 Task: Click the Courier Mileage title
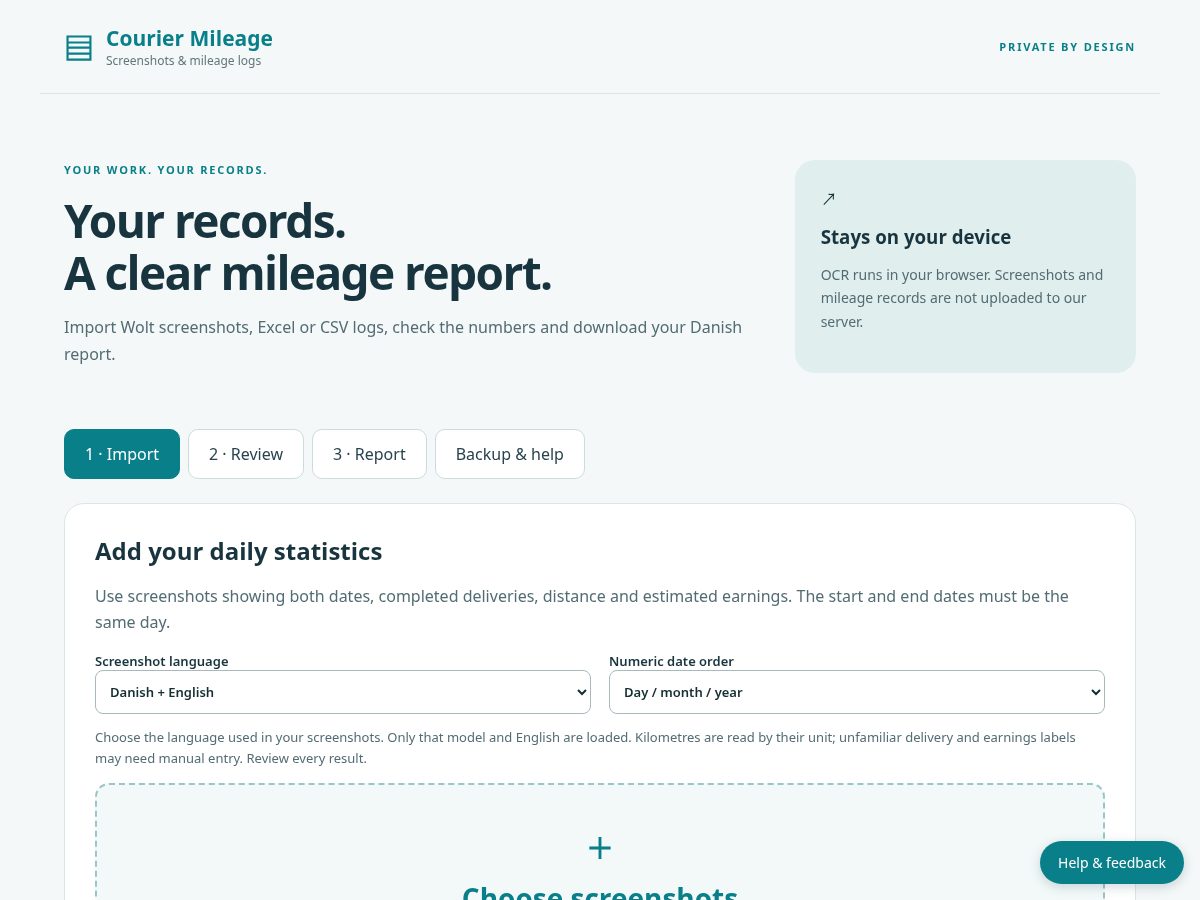(x=189, y=38)
